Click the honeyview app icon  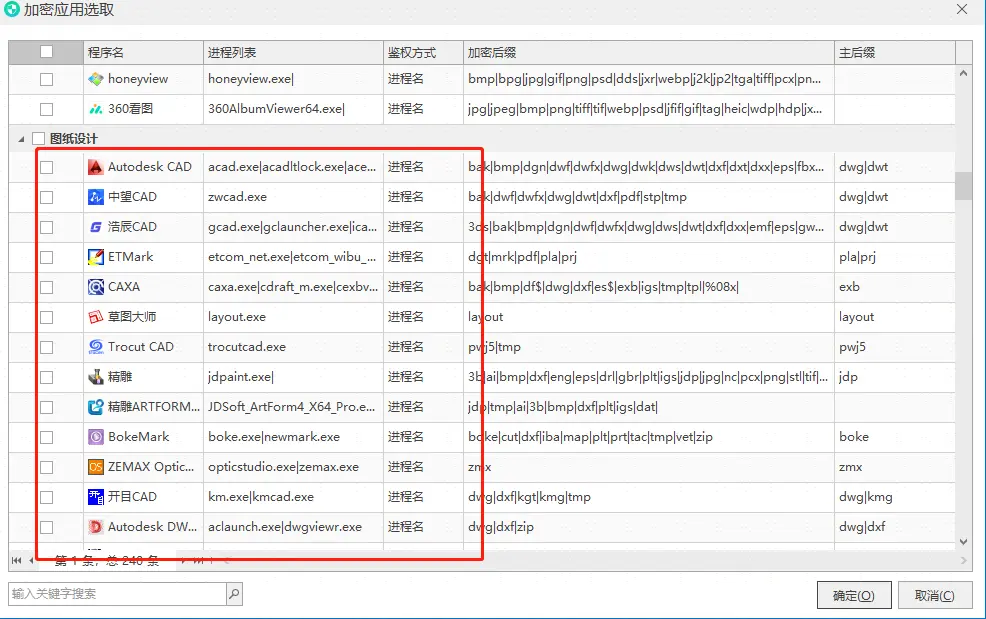(96, 79)
